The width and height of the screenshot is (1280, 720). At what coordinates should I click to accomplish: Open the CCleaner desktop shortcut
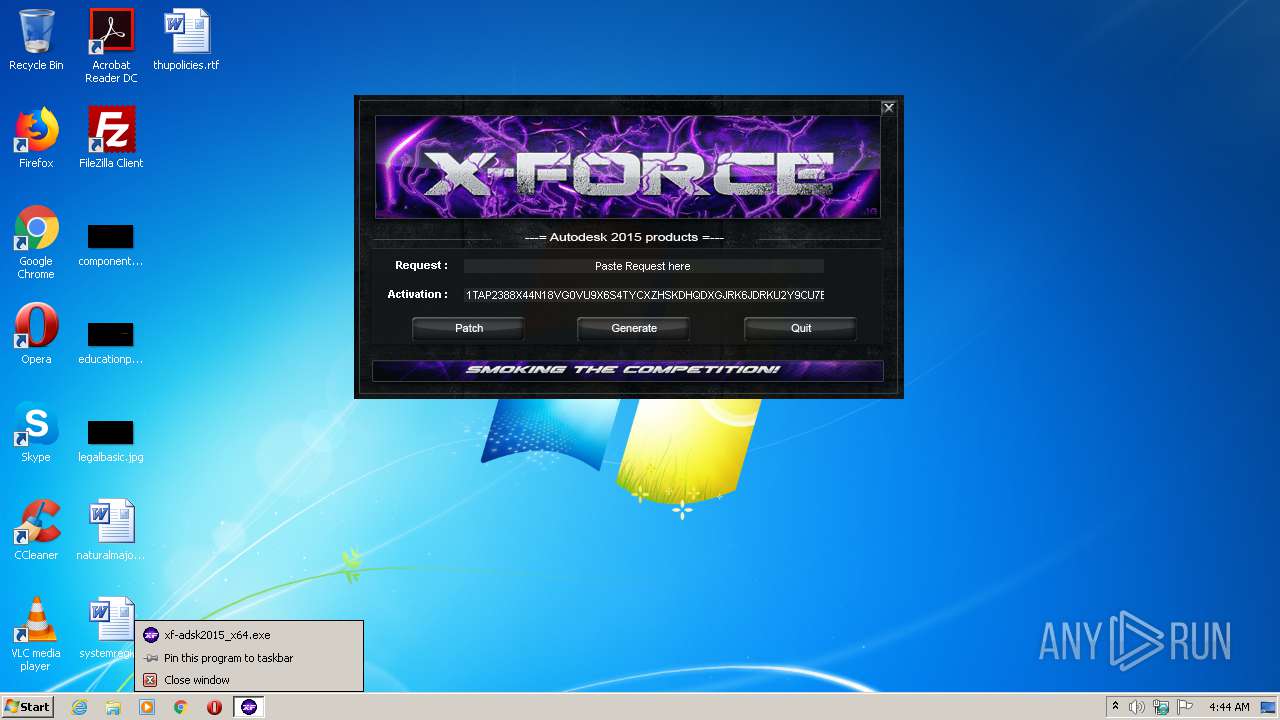point(36,530)
